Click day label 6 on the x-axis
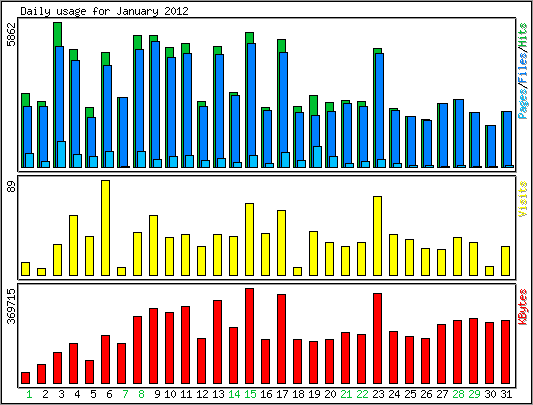 109,394
